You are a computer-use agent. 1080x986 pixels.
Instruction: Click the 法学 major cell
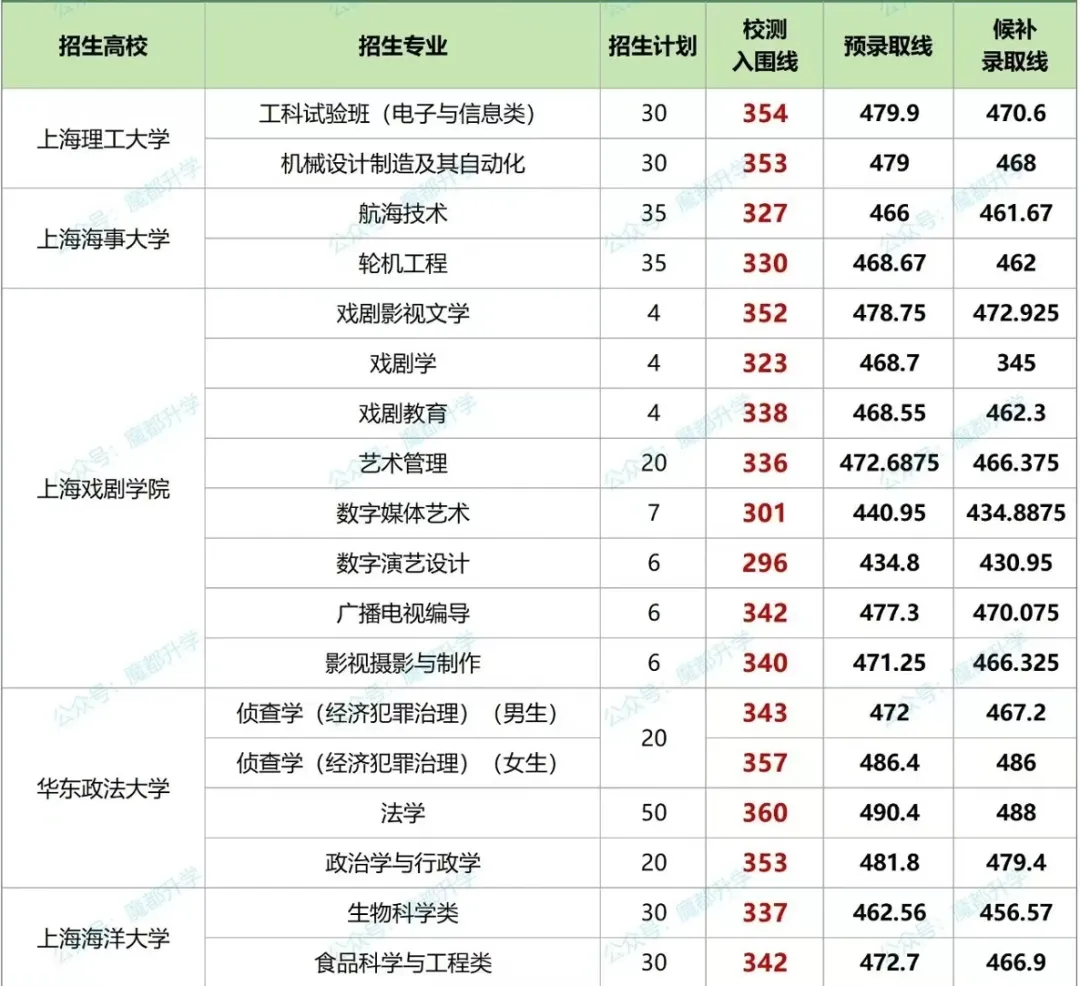pos(403,813)
